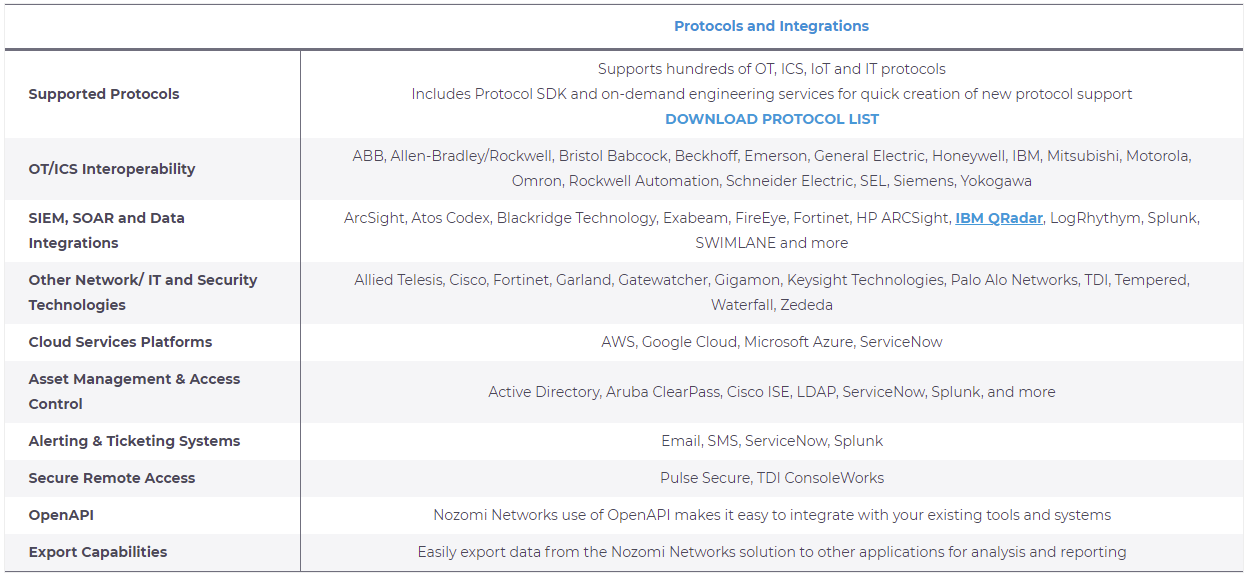The width and height of the screenshot is (1250, 576).
Task: Select the Cloud Services Platforms row label
Action: click(120, 342)
